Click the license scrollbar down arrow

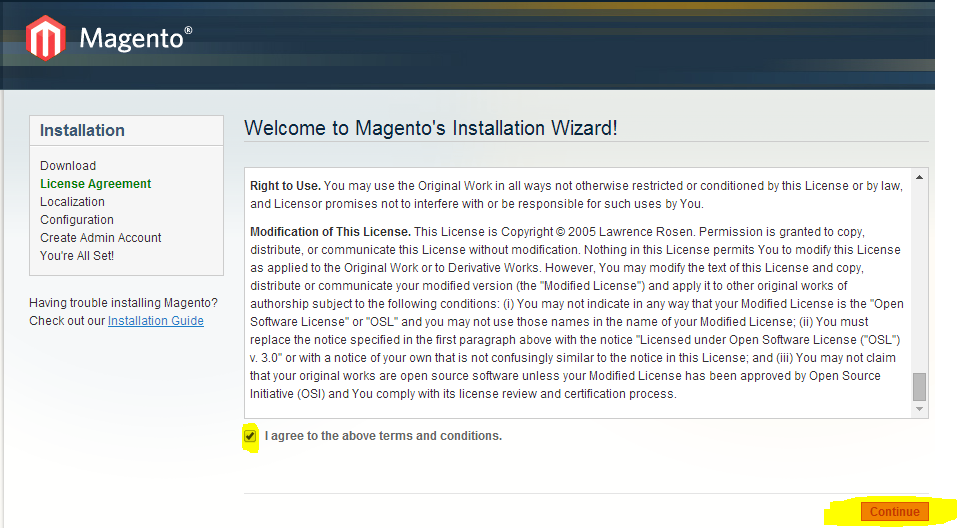919,409
